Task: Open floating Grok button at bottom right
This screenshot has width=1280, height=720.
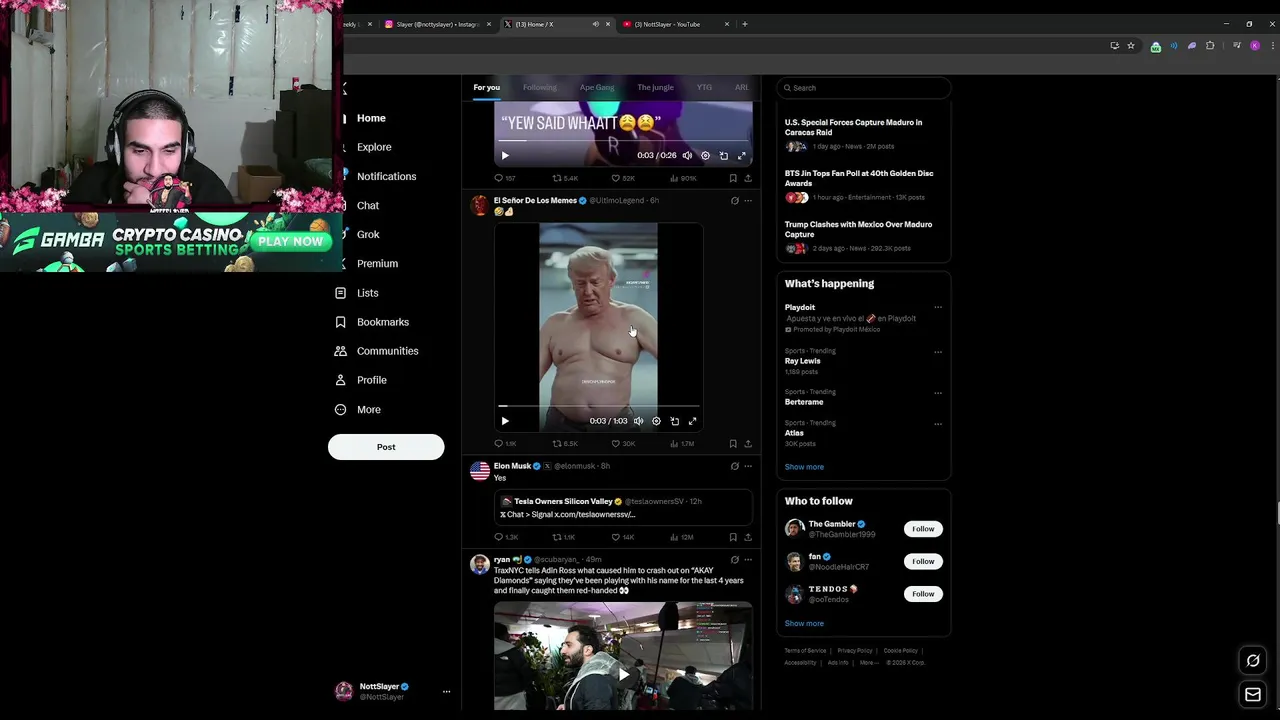Action: pyautogui.click(x=1252, y=660)
